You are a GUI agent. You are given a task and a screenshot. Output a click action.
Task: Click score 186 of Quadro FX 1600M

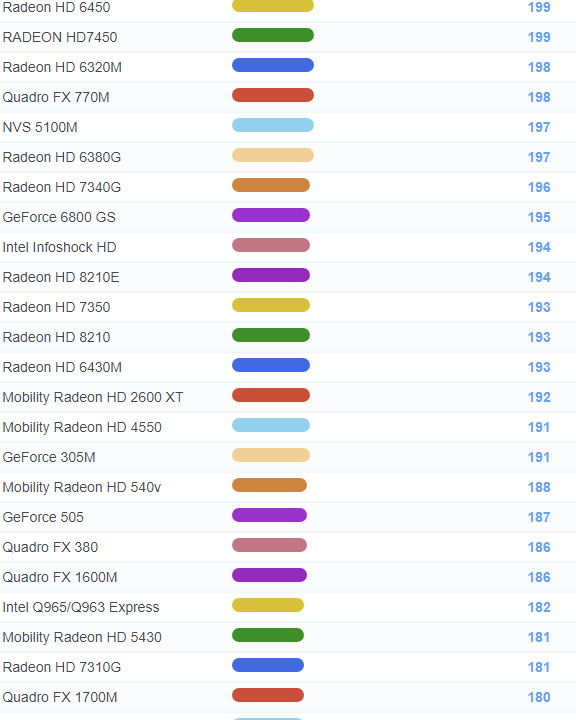point(539,577)
